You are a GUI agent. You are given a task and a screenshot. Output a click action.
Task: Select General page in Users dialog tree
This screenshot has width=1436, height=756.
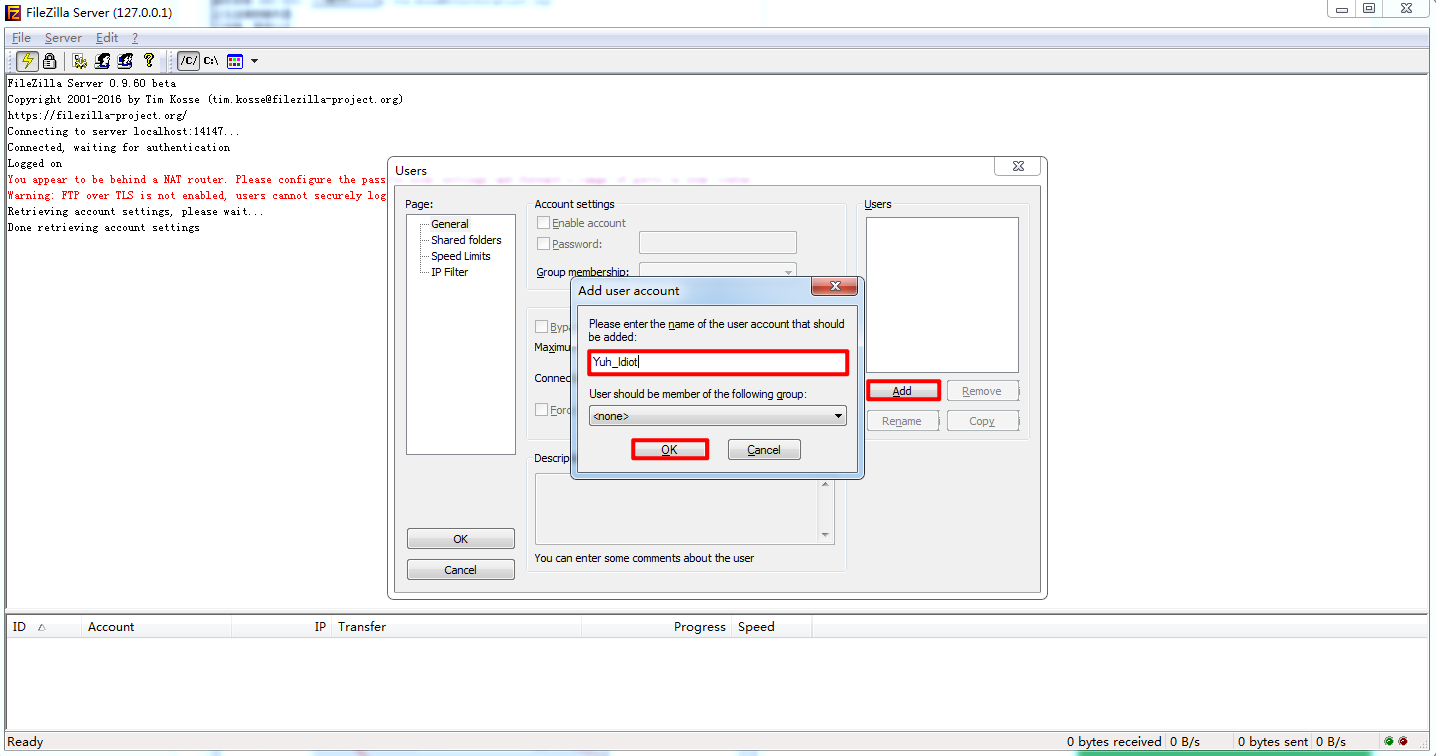pos(450,224)
